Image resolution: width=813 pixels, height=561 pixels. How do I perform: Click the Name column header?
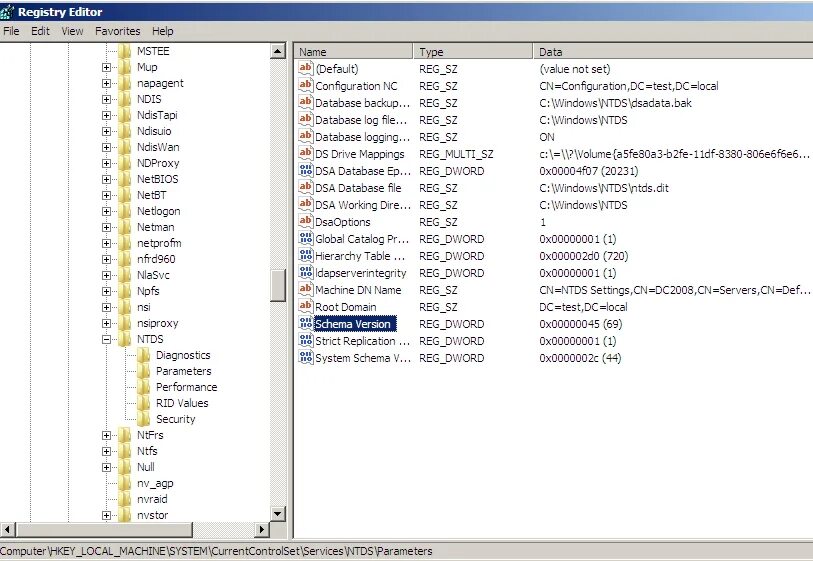pyautogui.click(x=354, y=52)
